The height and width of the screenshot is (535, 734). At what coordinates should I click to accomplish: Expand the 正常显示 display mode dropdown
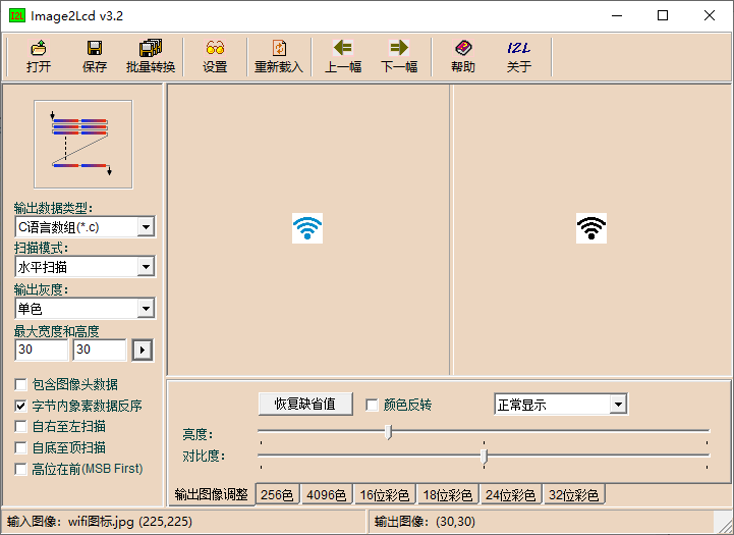618,404
